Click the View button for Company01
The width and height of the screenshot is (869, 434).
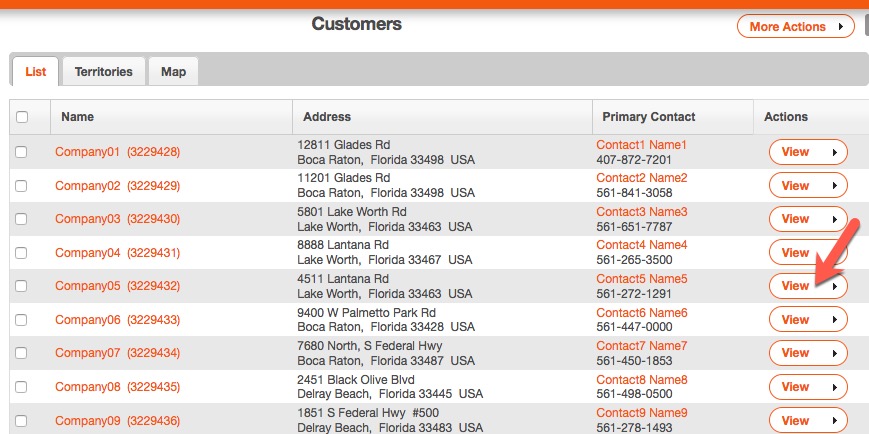pyautogui.click(x=795, y=152)
